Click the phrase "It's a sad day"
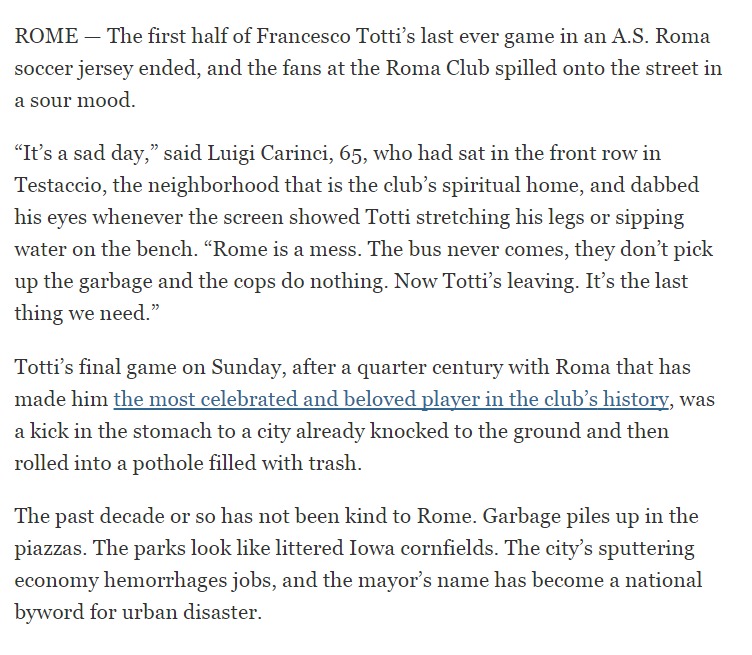 pyautogui.click(x=84, y=154)
